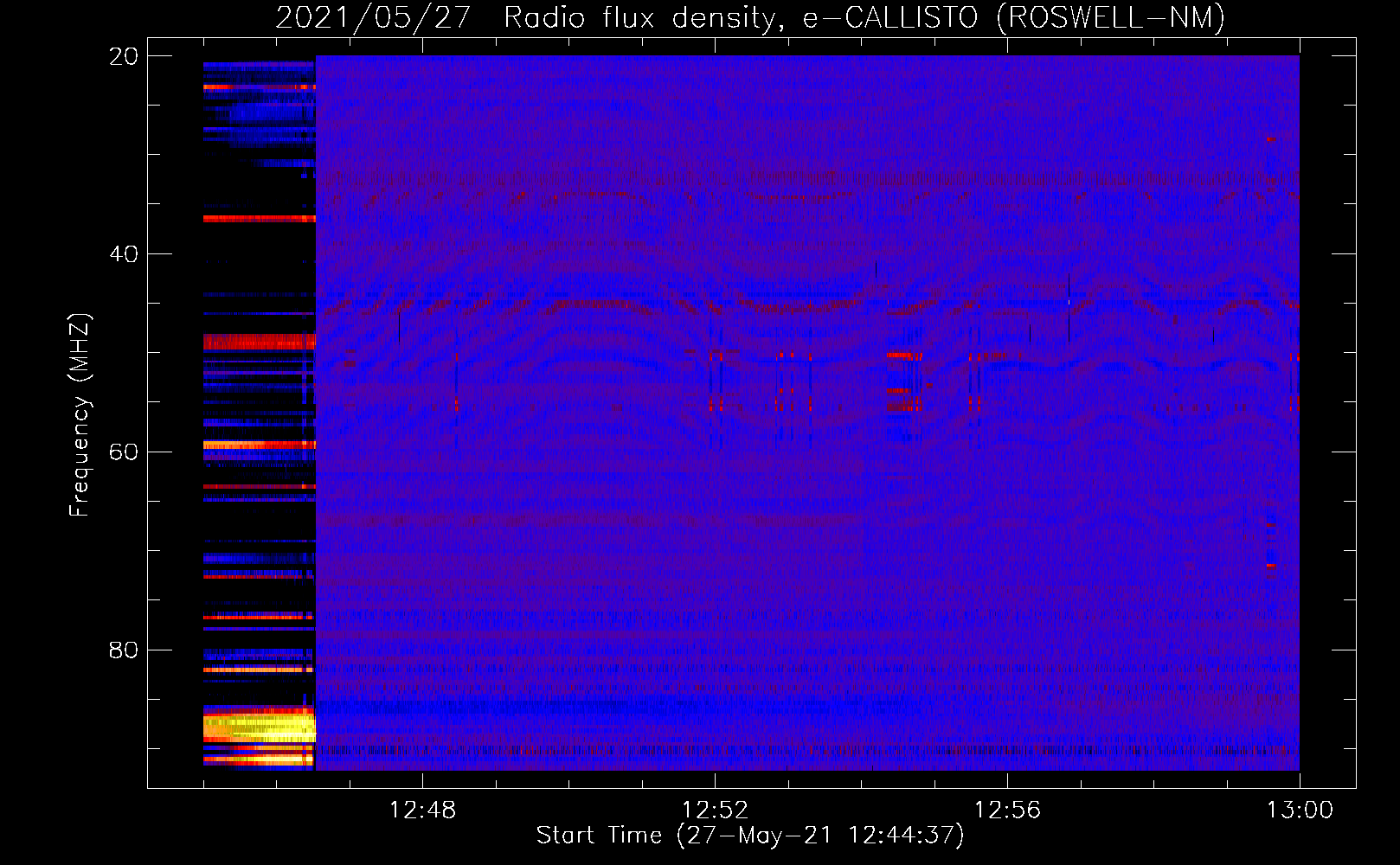The image size is (1400, 865).
Task: Click the 12:52 time tick label
Action: click(x=715, y=811)
